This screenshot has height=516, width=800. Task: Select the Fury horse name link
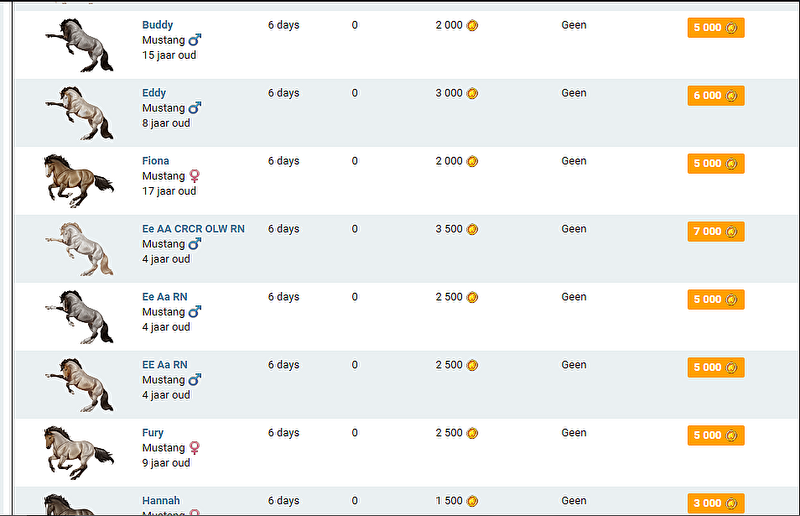point(153,433)
